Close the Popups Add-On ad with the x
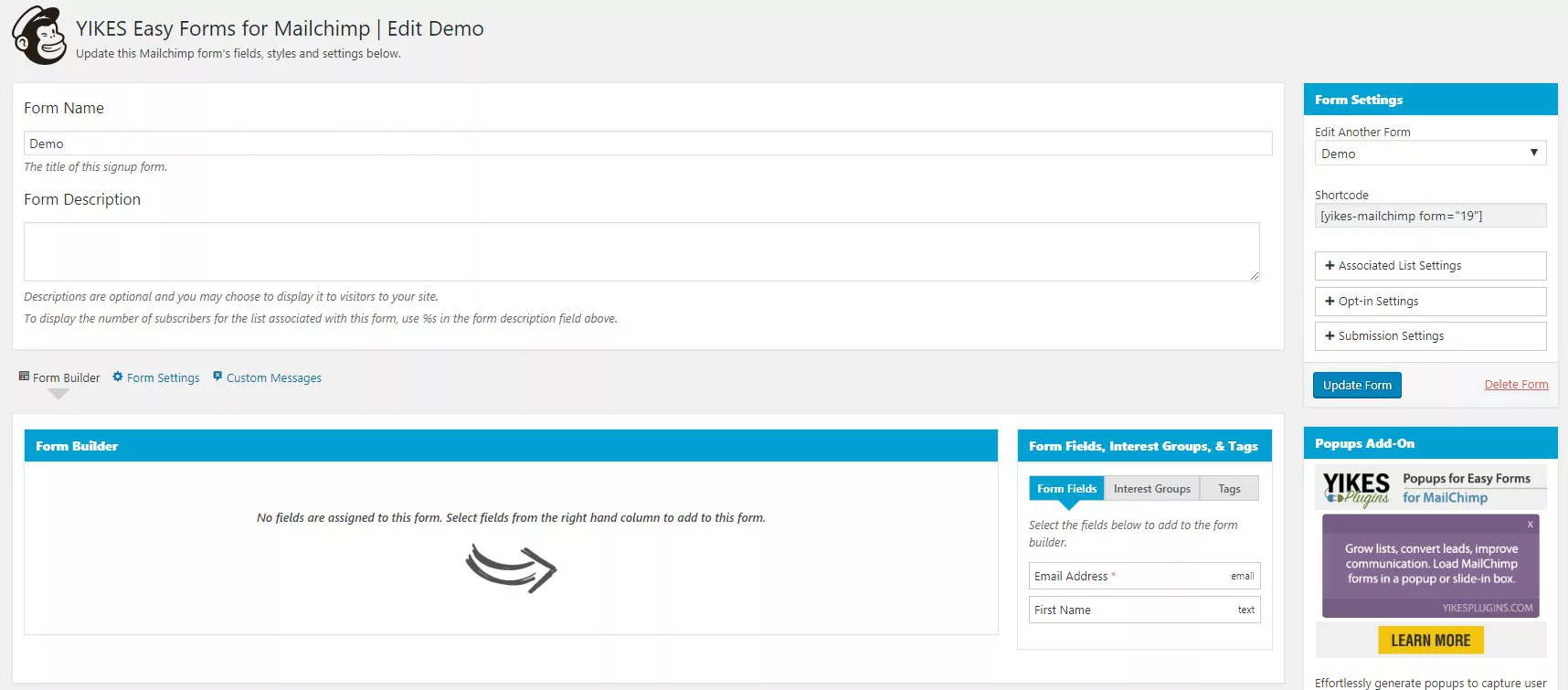Viewport: 1568px width, 690px height. 1530,525
